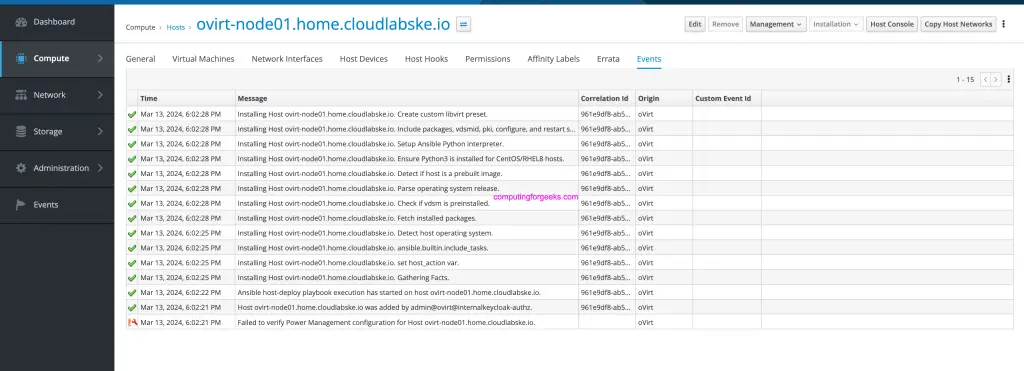The image size is (1024, 371).
Task: Click green check icon for Detect host operating system row
Action: click(133, 233)
